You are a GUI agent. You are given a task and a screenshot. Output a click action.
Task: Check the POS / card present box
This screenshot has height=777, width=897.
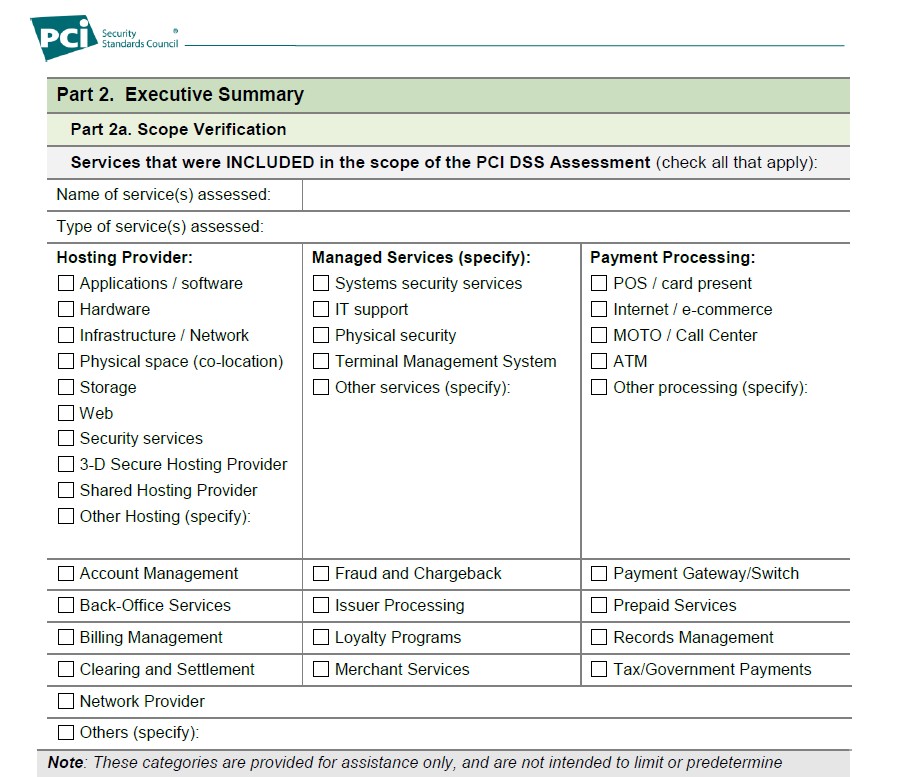click(599, 283)
